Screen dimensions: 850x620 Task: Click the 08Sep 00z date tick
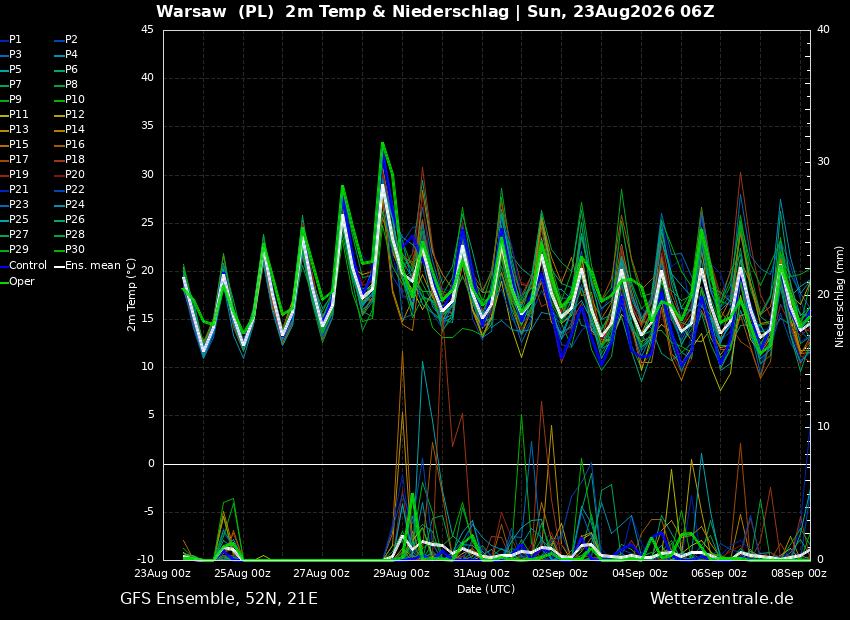pyautogui.click(x=799, y=573)
